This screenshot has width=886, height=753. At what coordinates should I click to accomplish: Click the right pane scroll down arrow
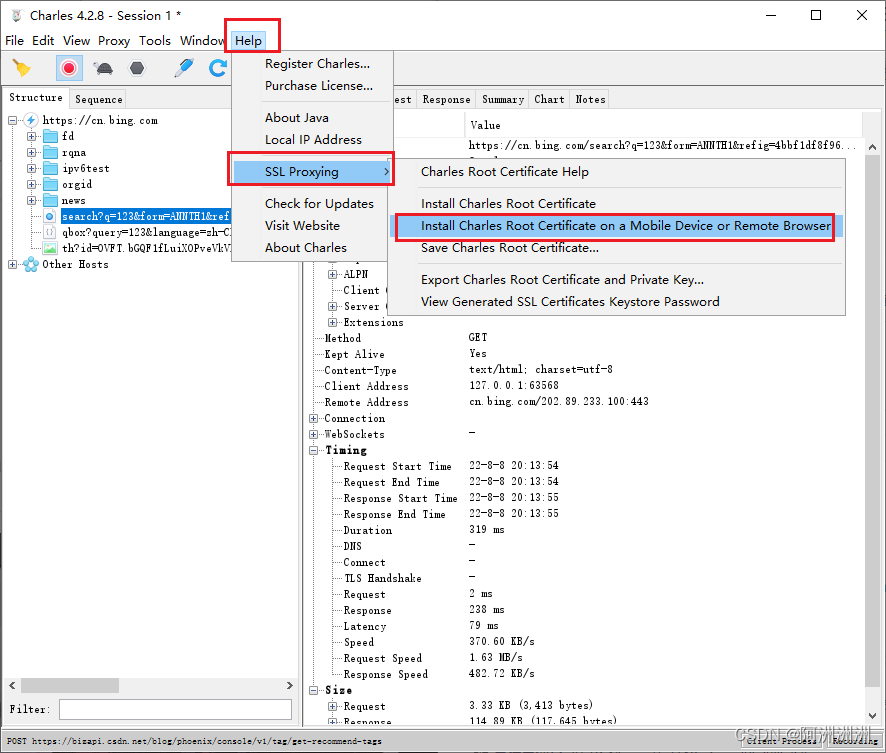coord(872,715)
